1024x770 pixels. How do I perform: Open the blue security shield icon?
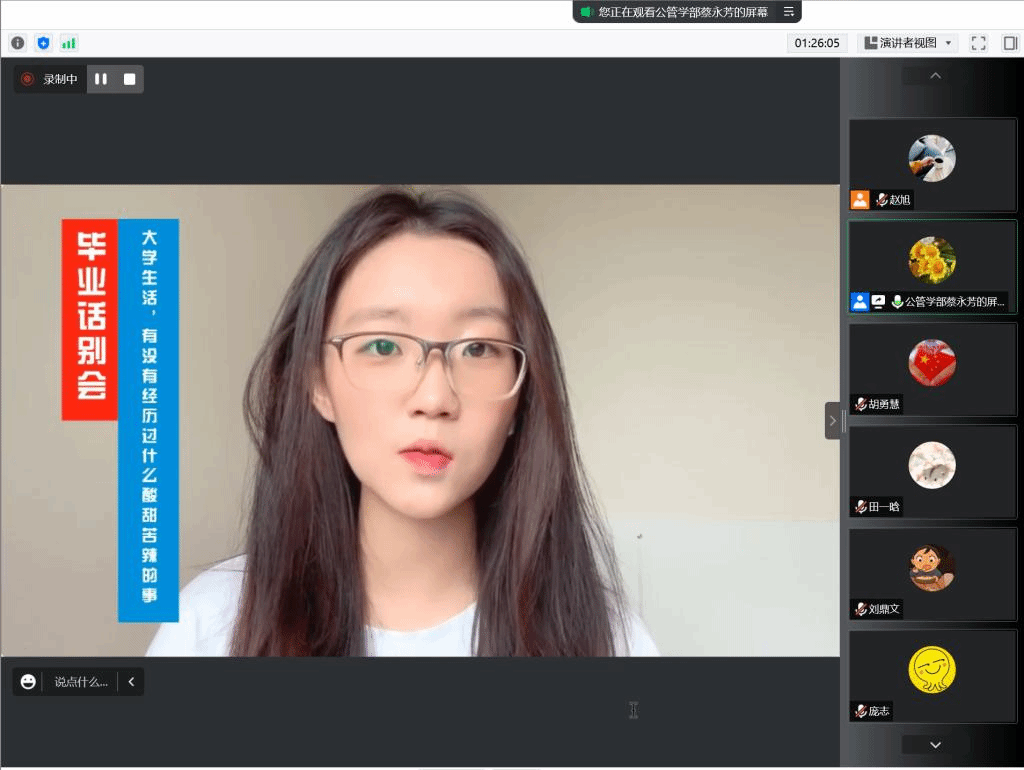pyautogui.click(x=43, y=43)
